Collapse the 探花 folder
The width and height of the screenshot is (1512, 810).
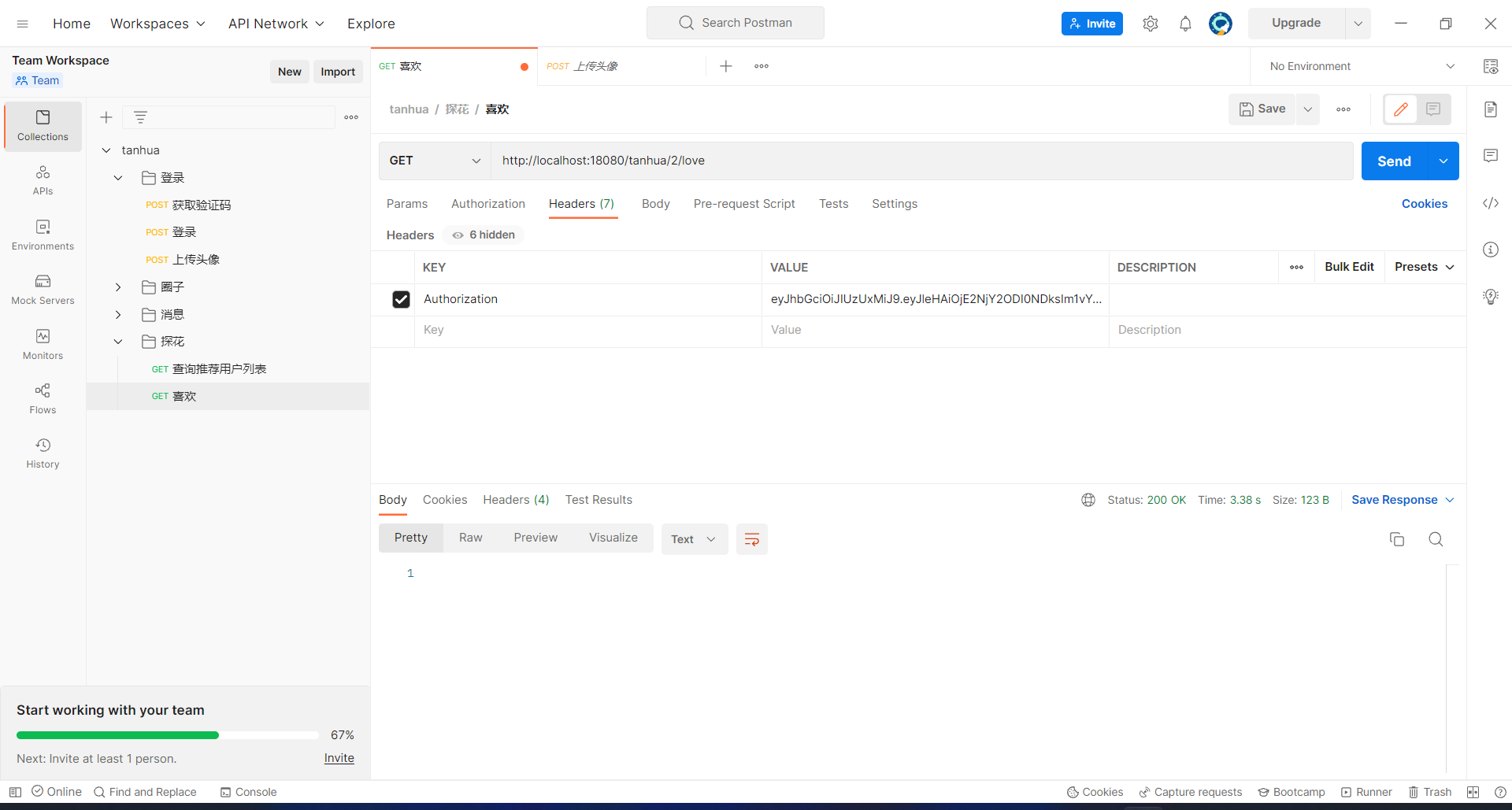118,342
